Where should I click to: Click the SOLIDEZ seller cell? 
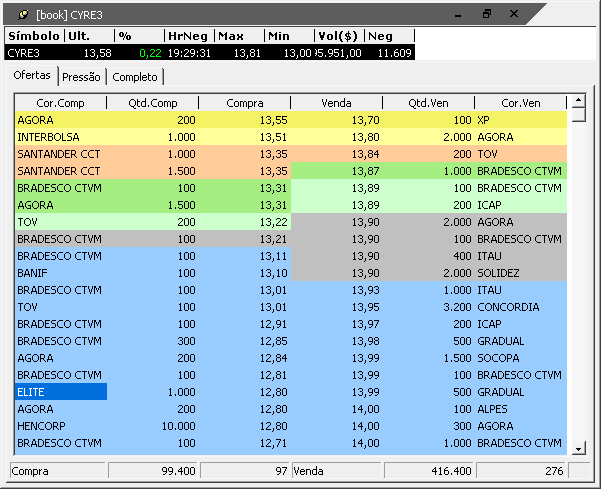(x=521, y=273)
